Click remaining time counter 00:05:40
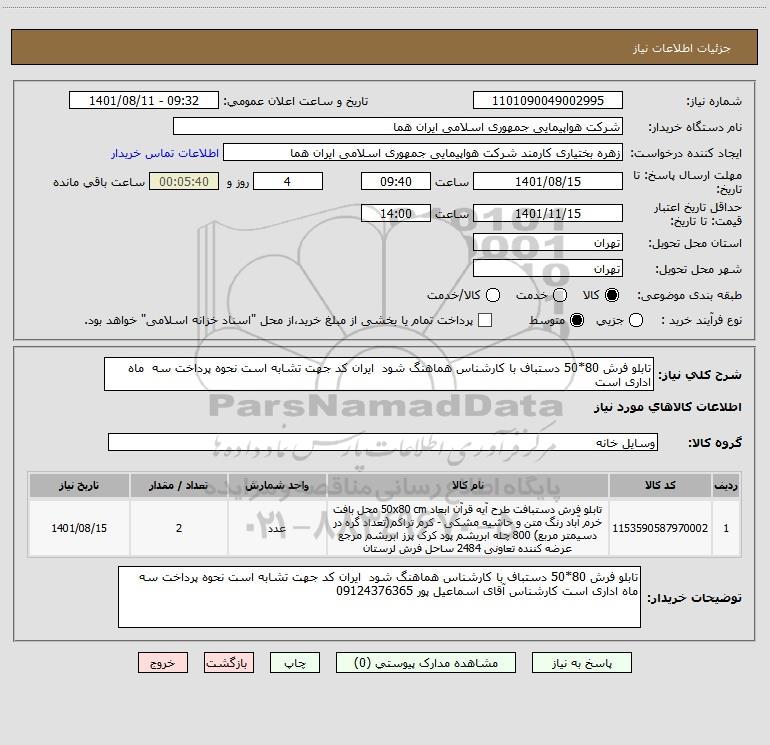Screen dimensions: 770x745 coord(184,181)
